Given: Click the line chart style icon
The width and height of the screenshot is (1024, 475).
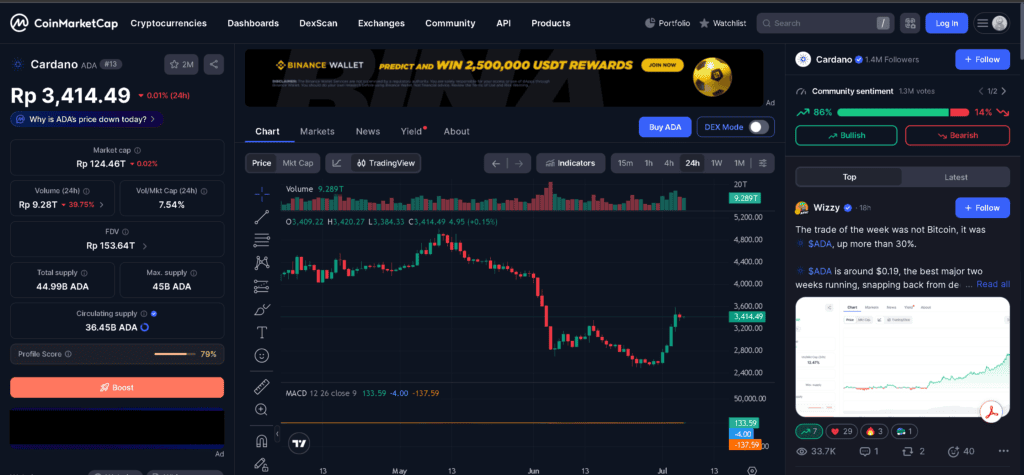Looking at the screenshot, I should coord(337,163).
